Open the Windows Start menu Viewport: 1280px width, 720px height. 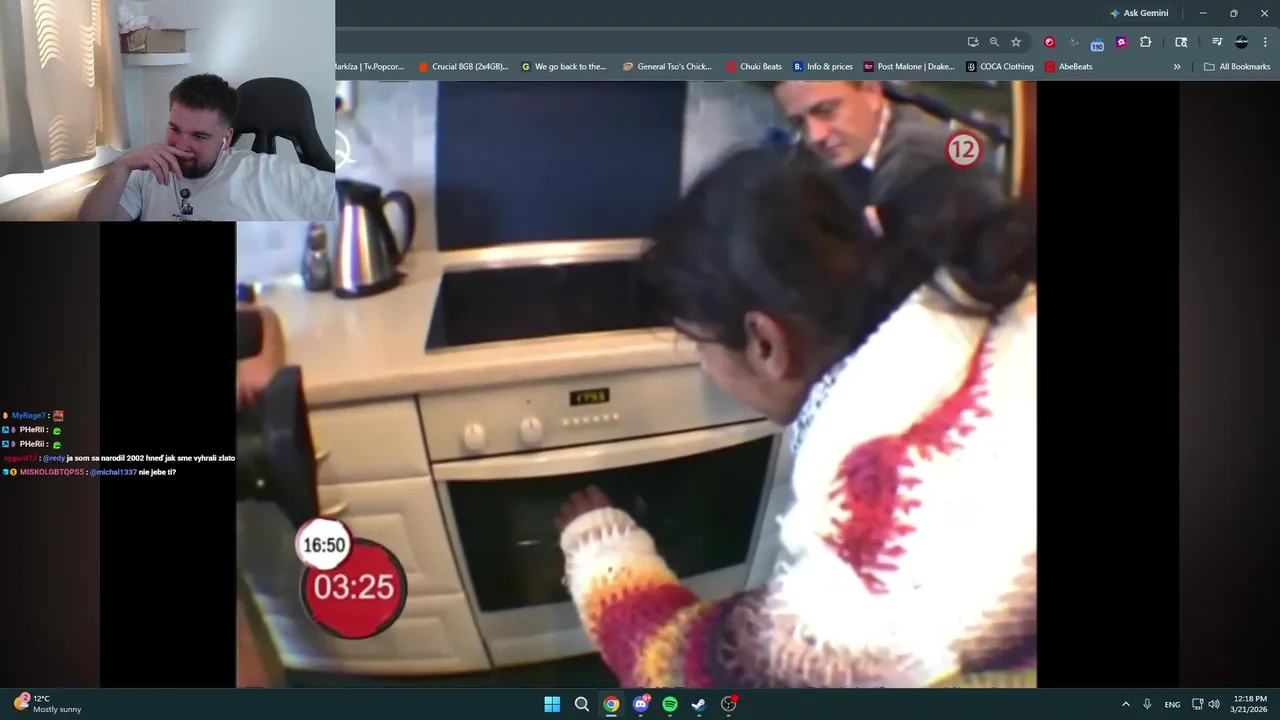pos(552,704)
